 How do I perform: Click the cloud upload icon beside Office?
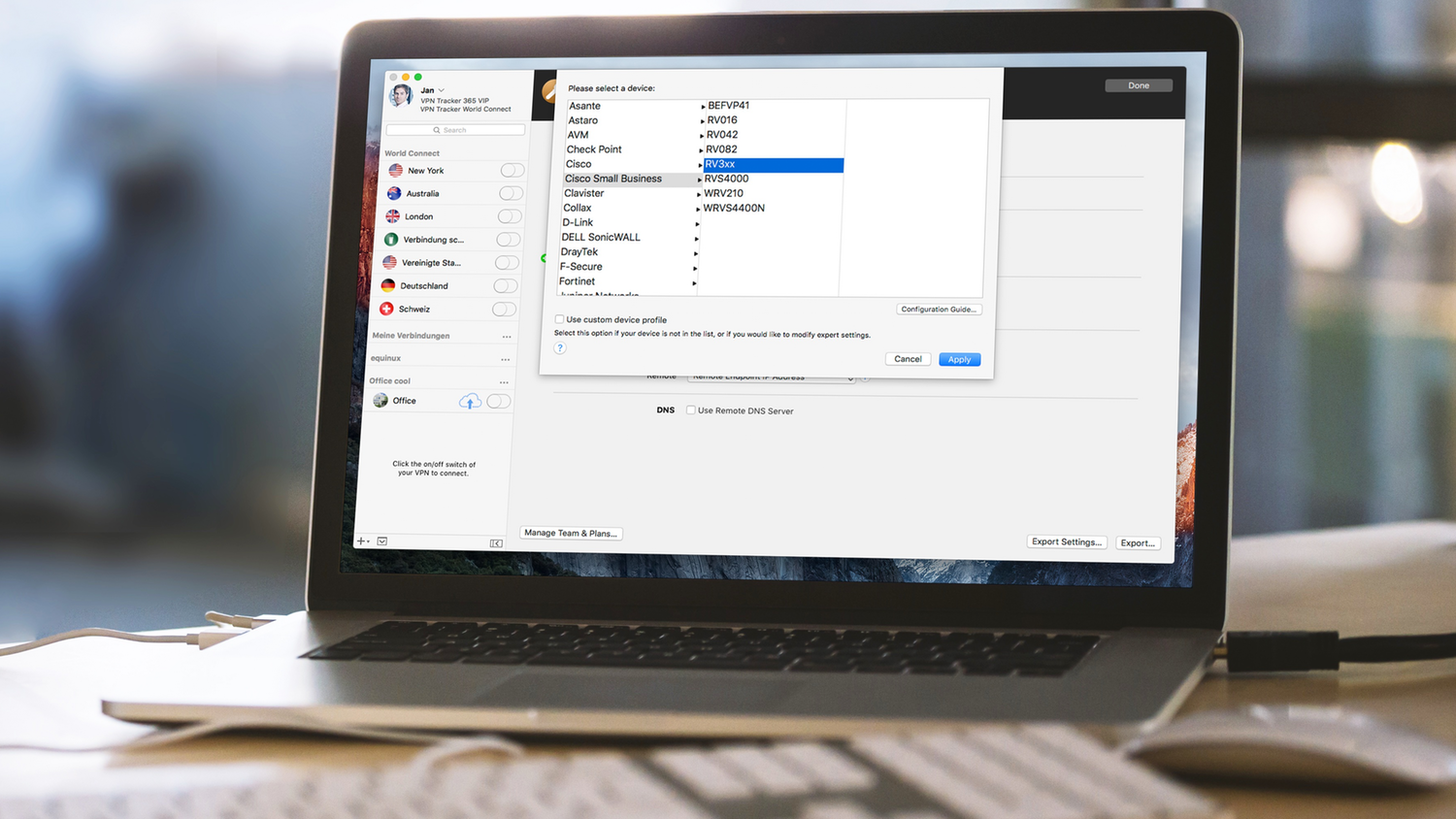(470, 400)
